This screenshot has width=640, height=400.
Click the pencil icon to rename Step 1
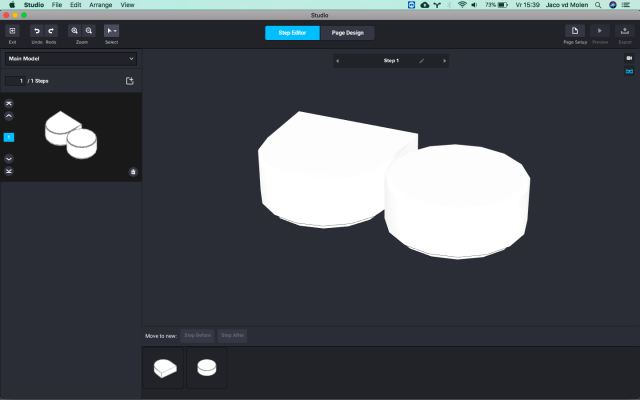421,61
